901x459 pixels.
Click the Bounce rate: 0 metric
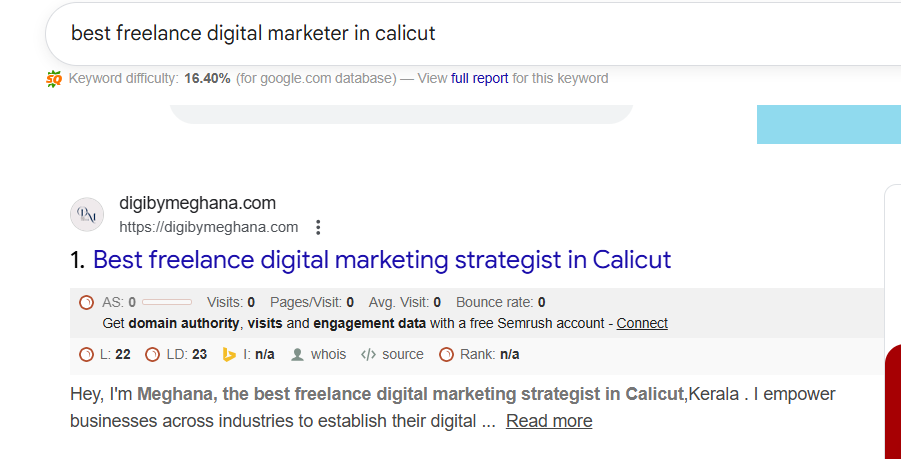[x=500, y=302]
